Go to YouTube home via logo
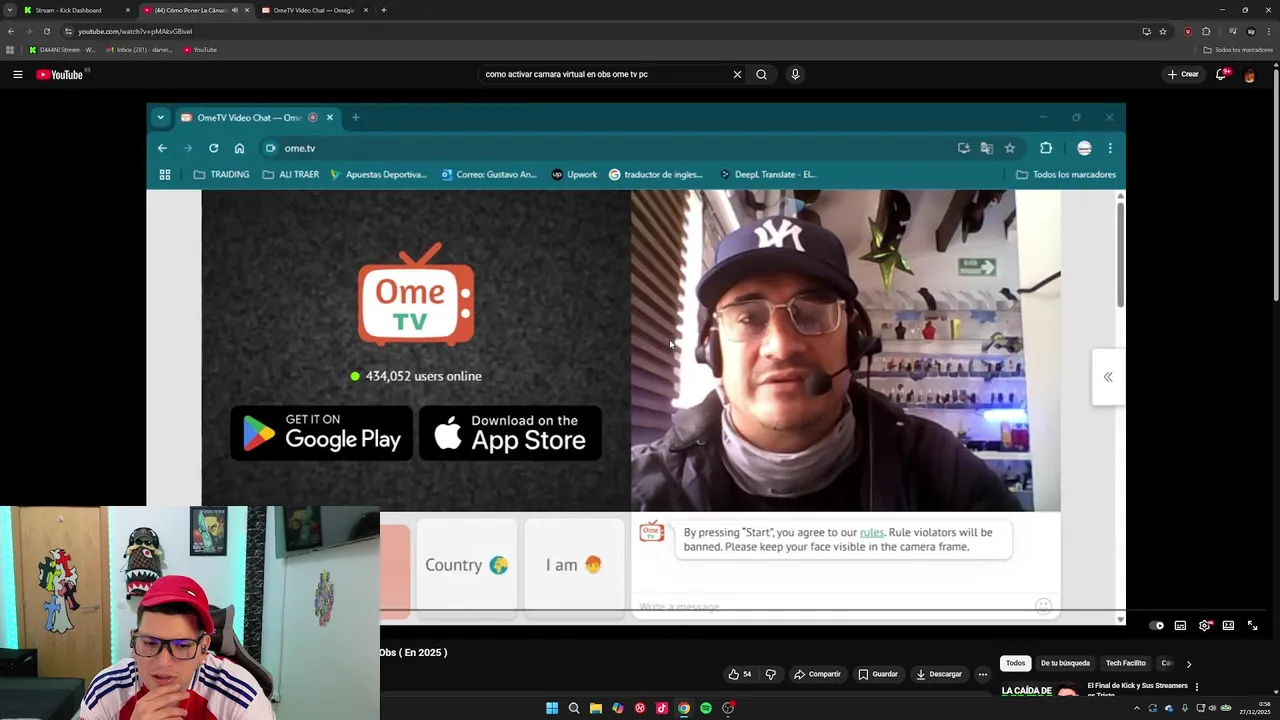Screen dimensions: 1280x720 click(60, 74)
